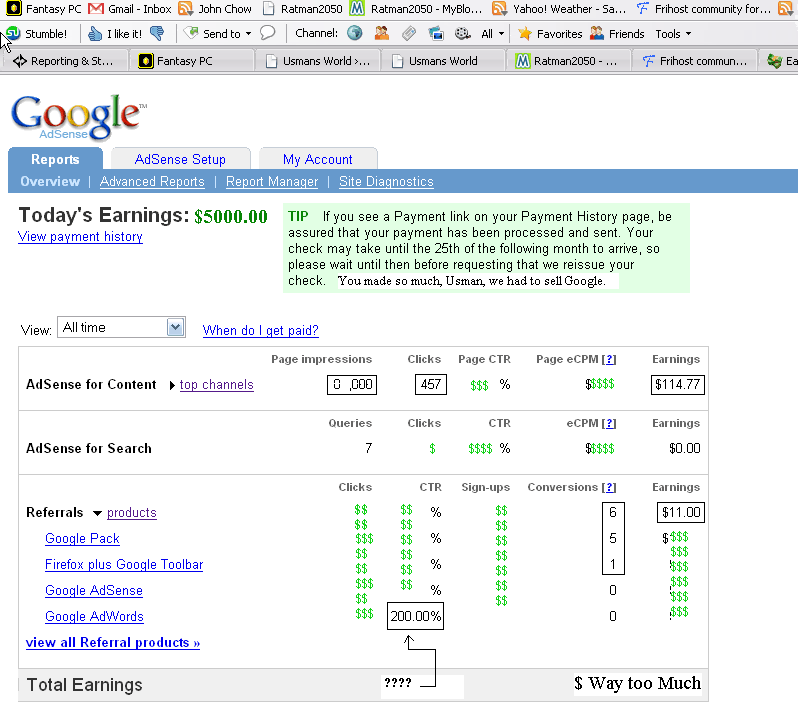Screen dimensions: 798x711
Task: Switch to Reporting & St... browser tab
Action: point(64,61)
